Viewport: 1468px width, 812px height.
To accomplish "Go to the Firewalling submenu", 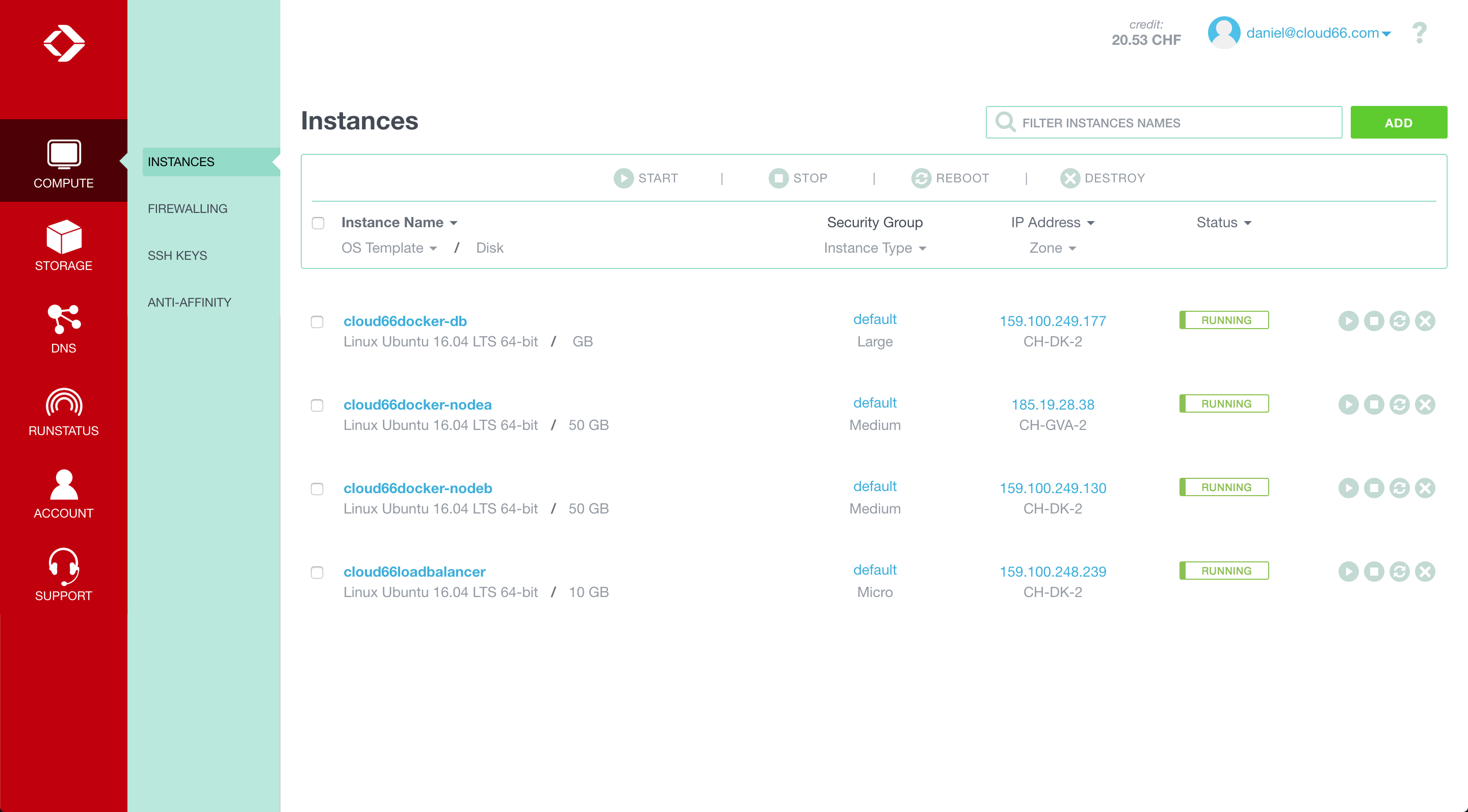I will click(x=188, y=208).
